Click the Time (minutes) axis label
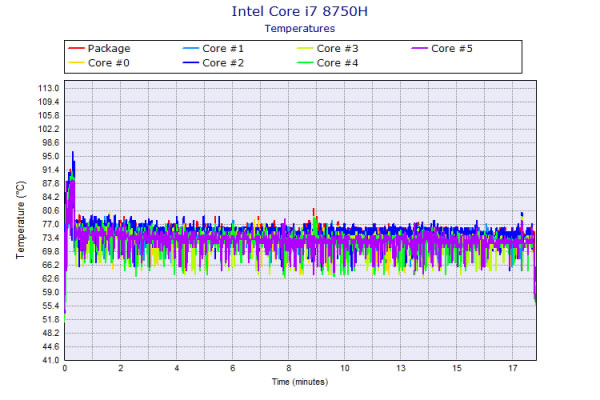Screen dimensions: 600x400 pyautogui.click(x=300, y=382)
